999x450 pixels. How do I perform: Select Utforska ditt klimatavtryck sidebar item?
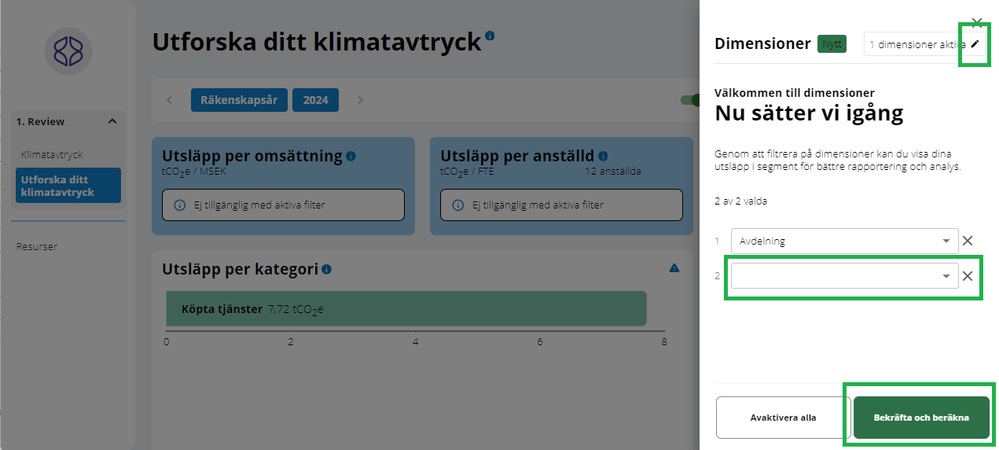pos(68,185)
